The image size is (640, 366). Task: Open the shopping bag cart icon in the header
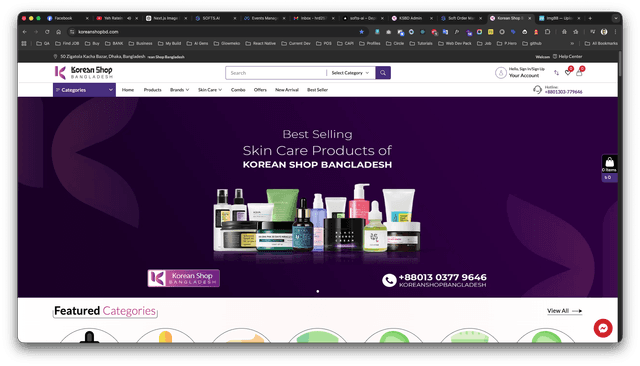(x=579, y=73)
